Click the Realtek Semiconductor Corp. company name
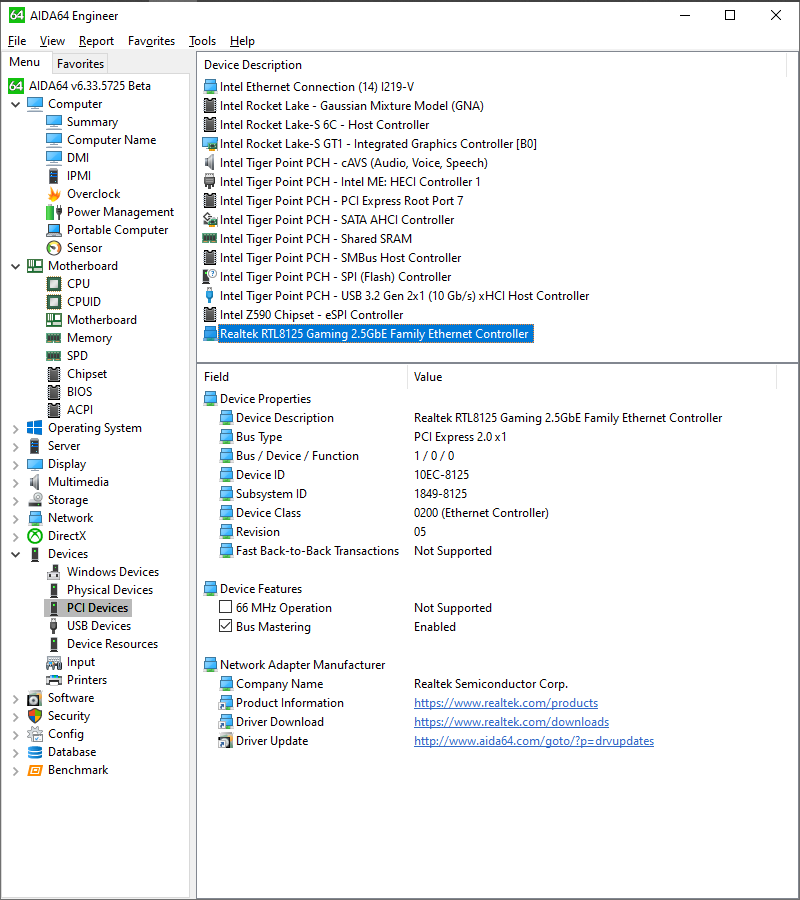Screen dimensions: 800x900 click(x=491, y=684)
